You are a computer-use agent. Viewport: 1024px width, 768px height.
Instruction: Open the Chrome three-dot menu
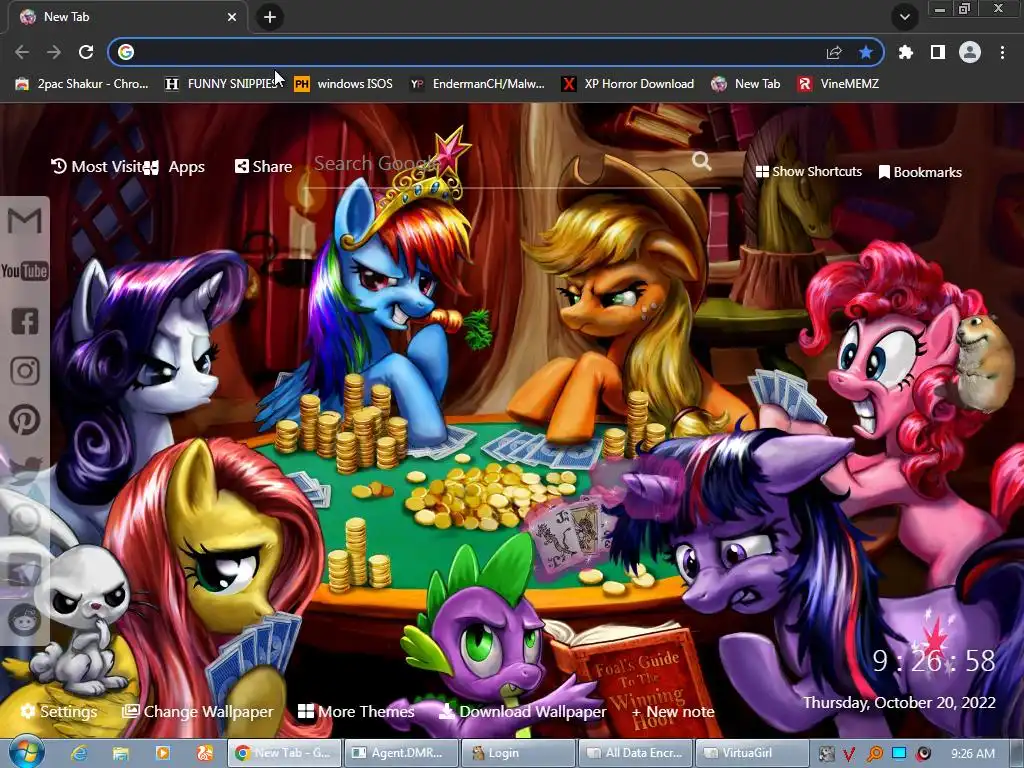(1002, 52)
